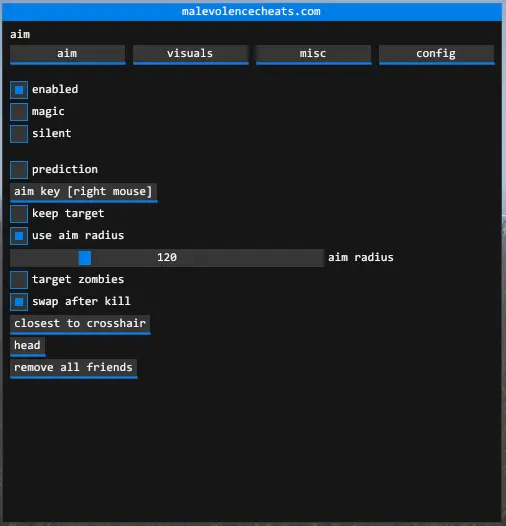Turn off swap after kill
Image resolution: width=506 pixels, height=526 pixels.
[x=19, y=302]
